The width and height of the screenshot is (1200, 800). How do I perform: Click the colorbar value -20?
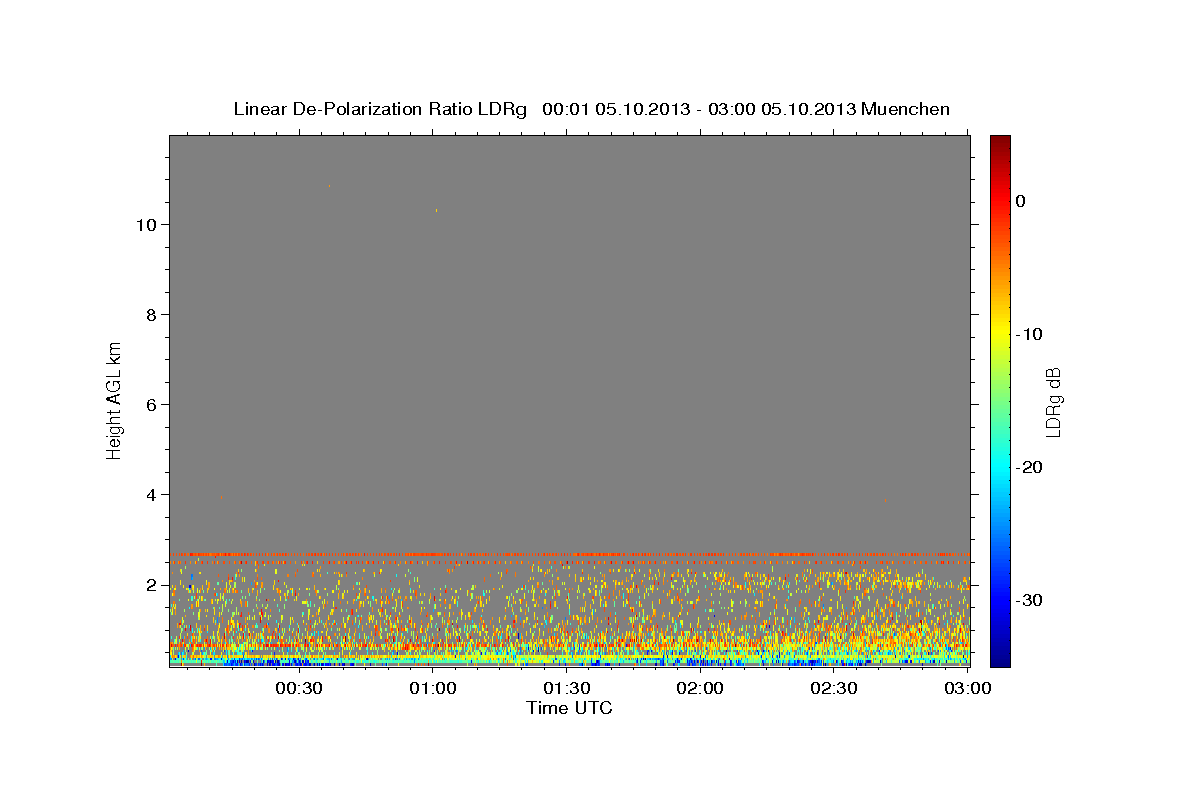click(1029, 467)
